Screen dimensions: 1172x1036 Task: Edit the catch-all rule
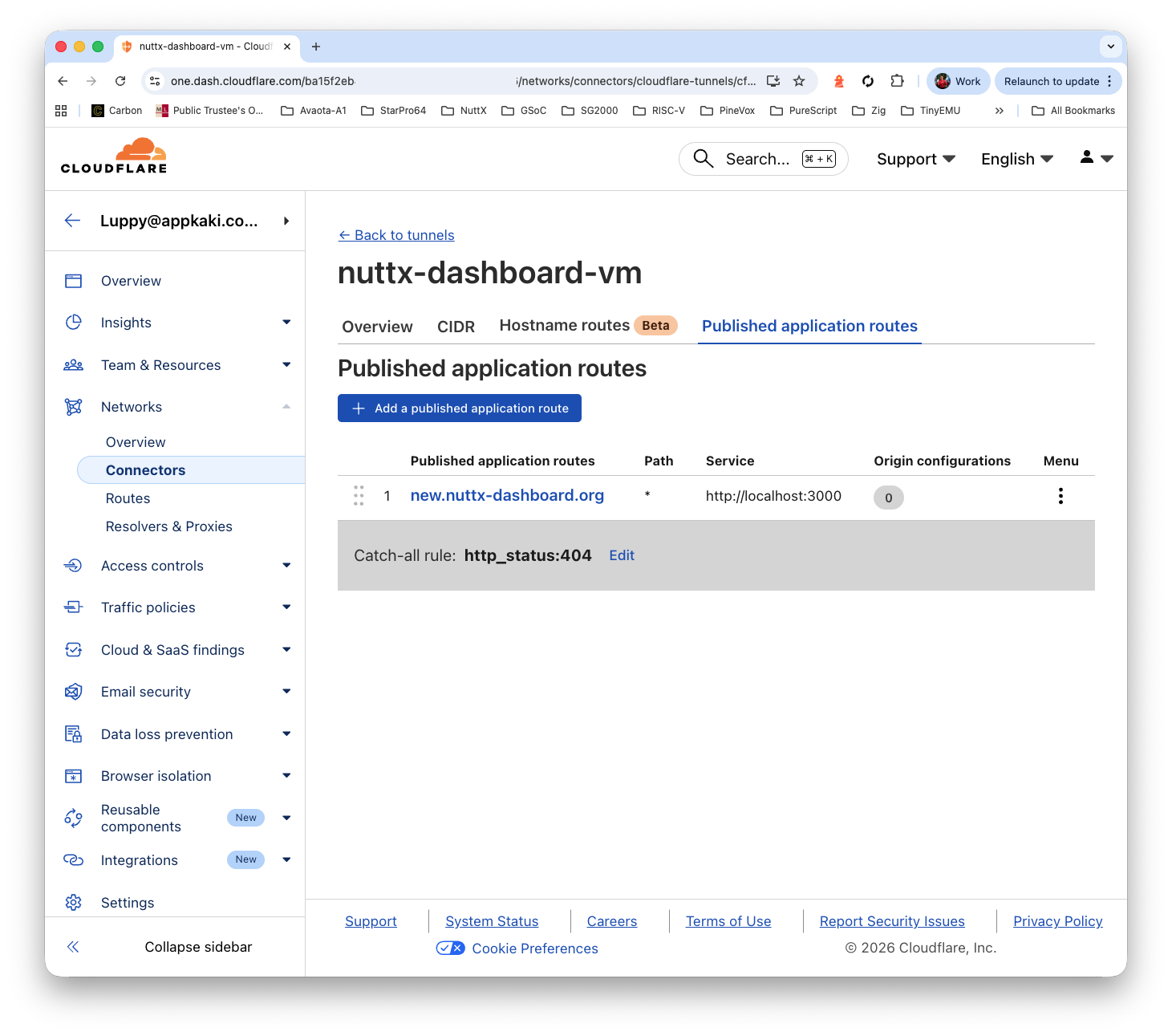point(621,555)
